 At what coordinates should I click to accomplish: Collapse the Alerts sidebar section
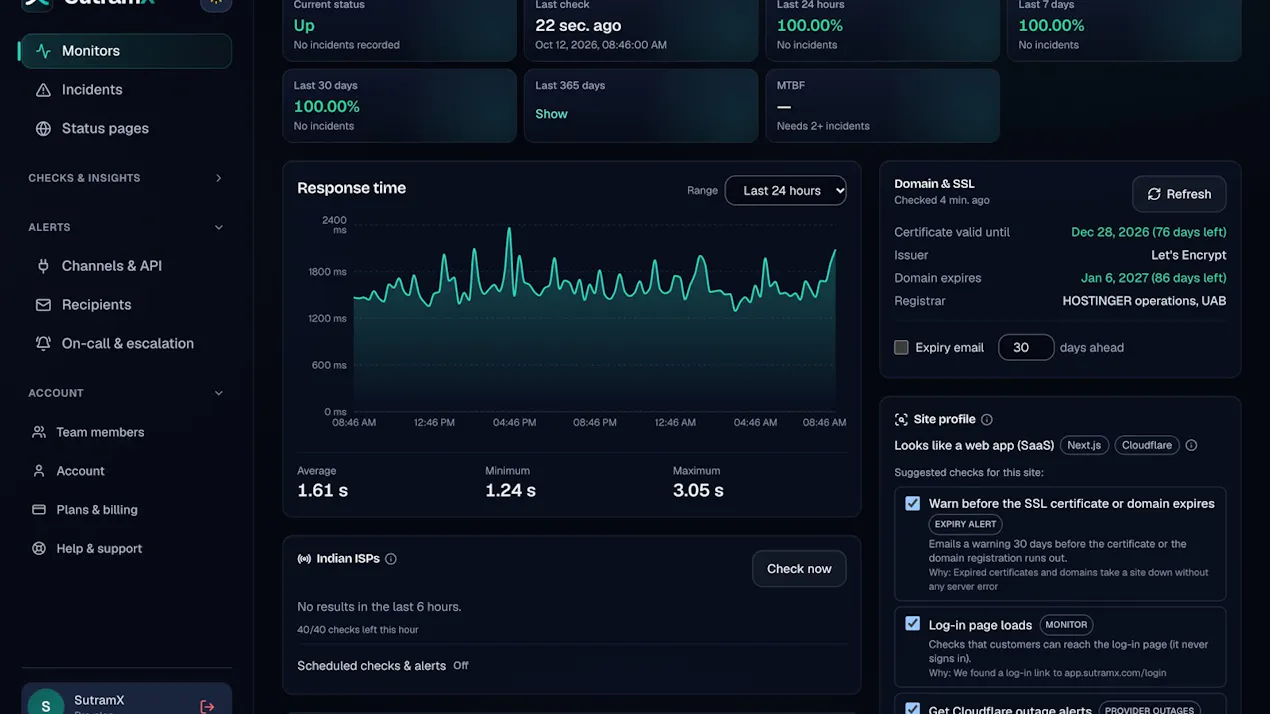click(x=125, y=228)
